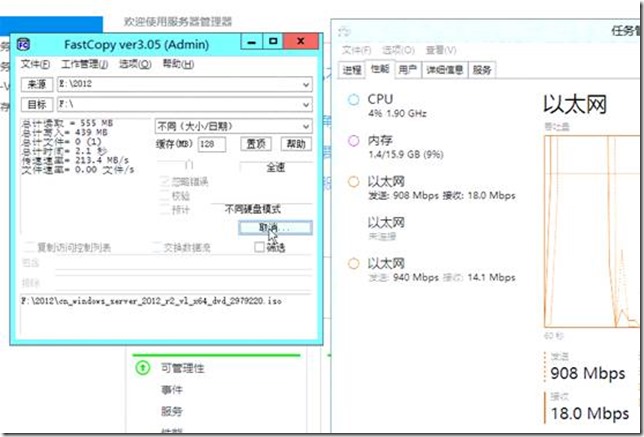Viewport: 644px width, 437px height.
Task: Click the FastCopy title bar app icon
Action: [x=24, y=44]
